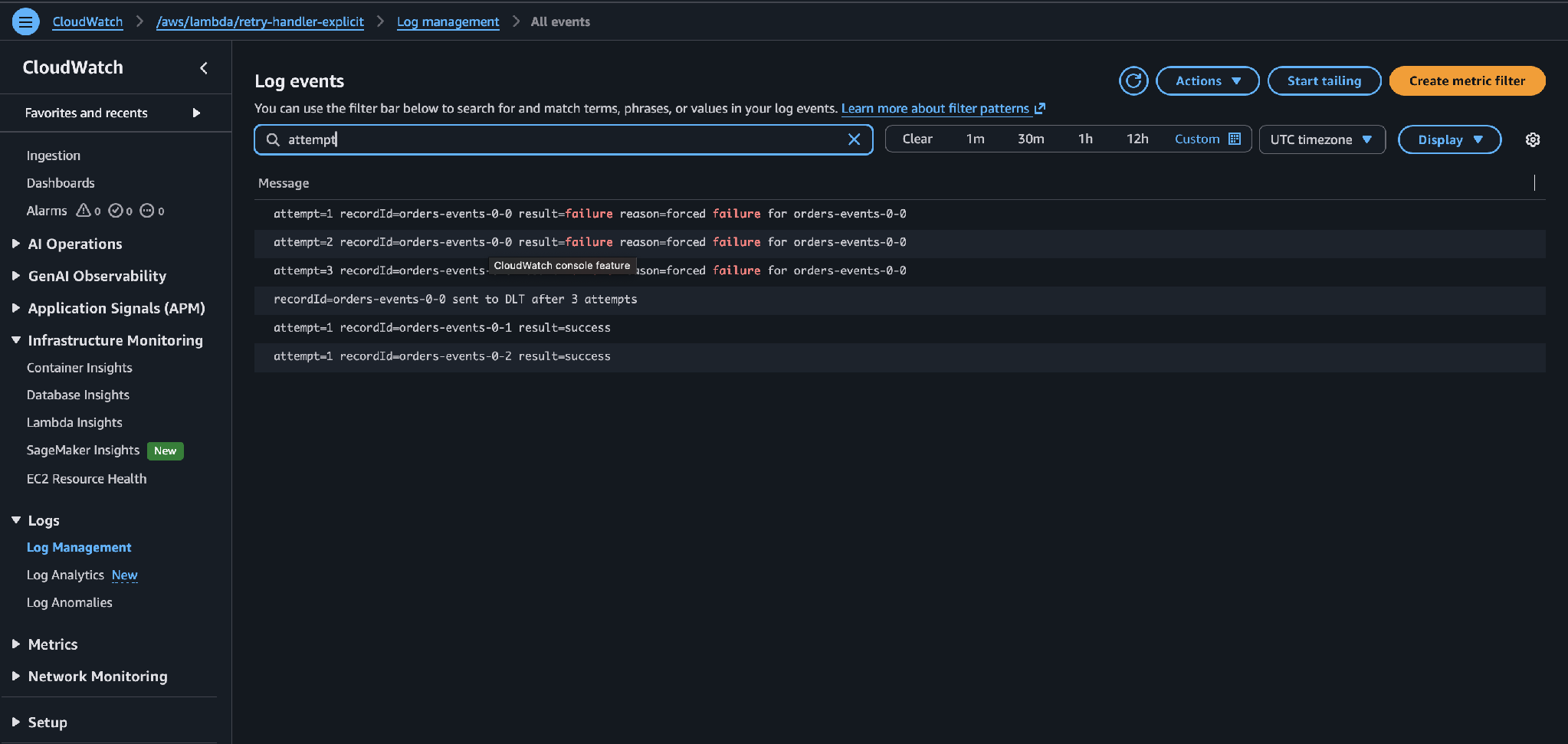Expand the Network Monitoring section
Screen dimensions: 1568x744
click(16, 677)
